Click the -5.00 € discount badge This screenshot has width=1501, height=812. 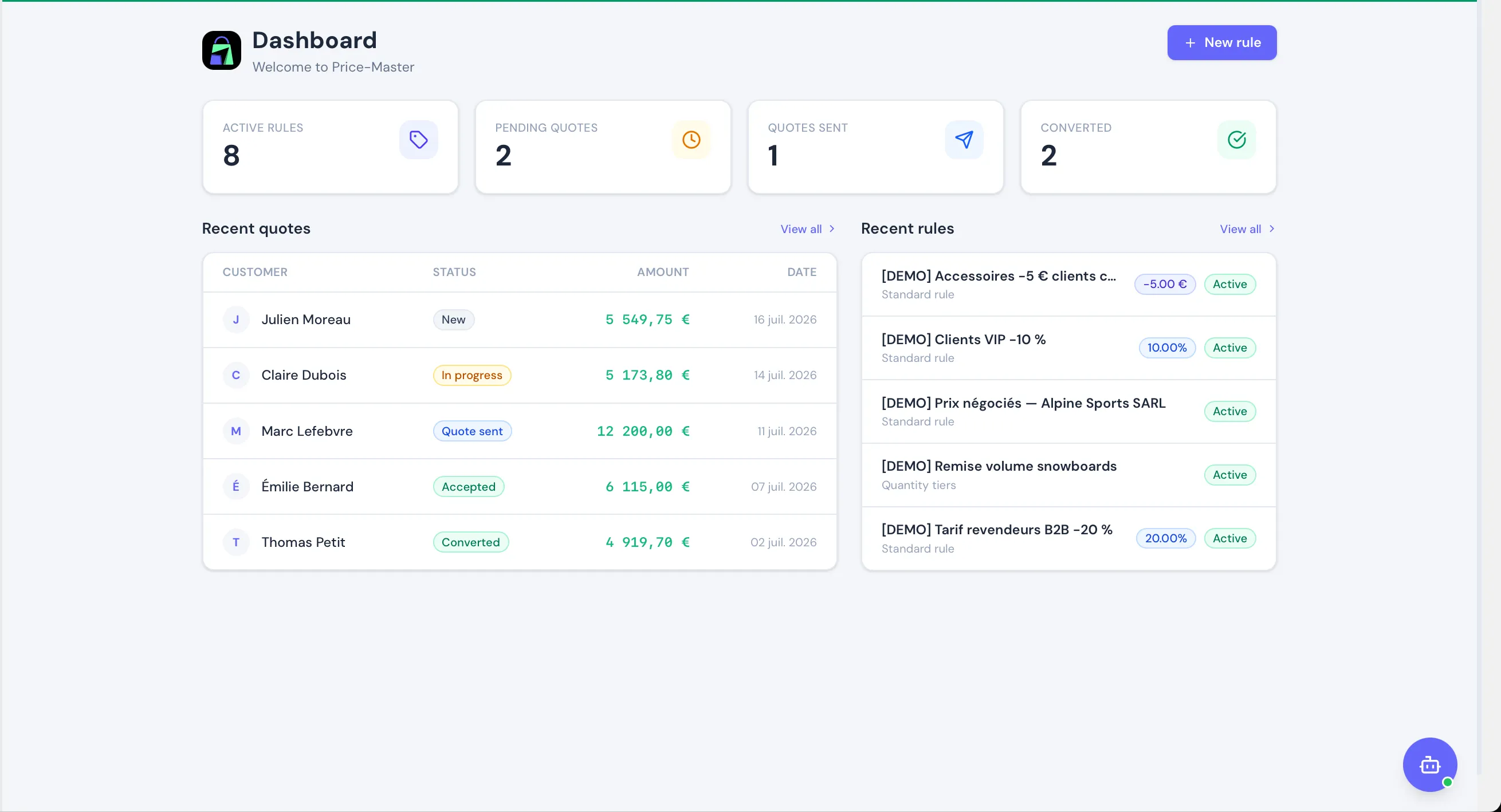[x=1165, y=284]
